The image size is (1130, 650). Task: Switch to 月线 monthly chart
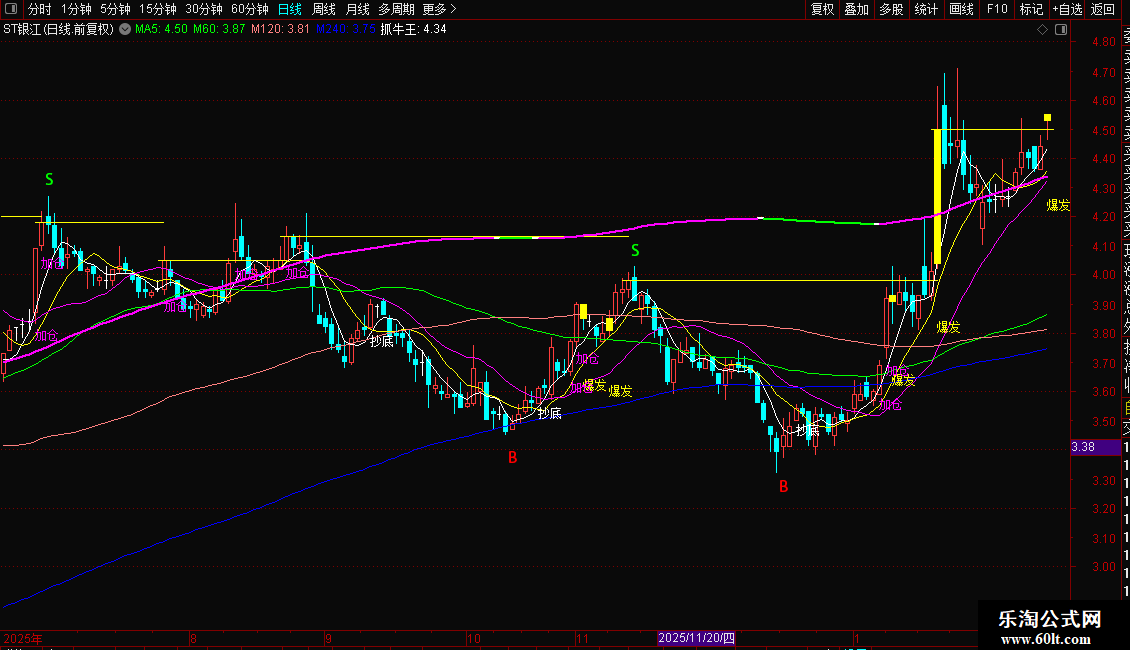click(357, 9)
